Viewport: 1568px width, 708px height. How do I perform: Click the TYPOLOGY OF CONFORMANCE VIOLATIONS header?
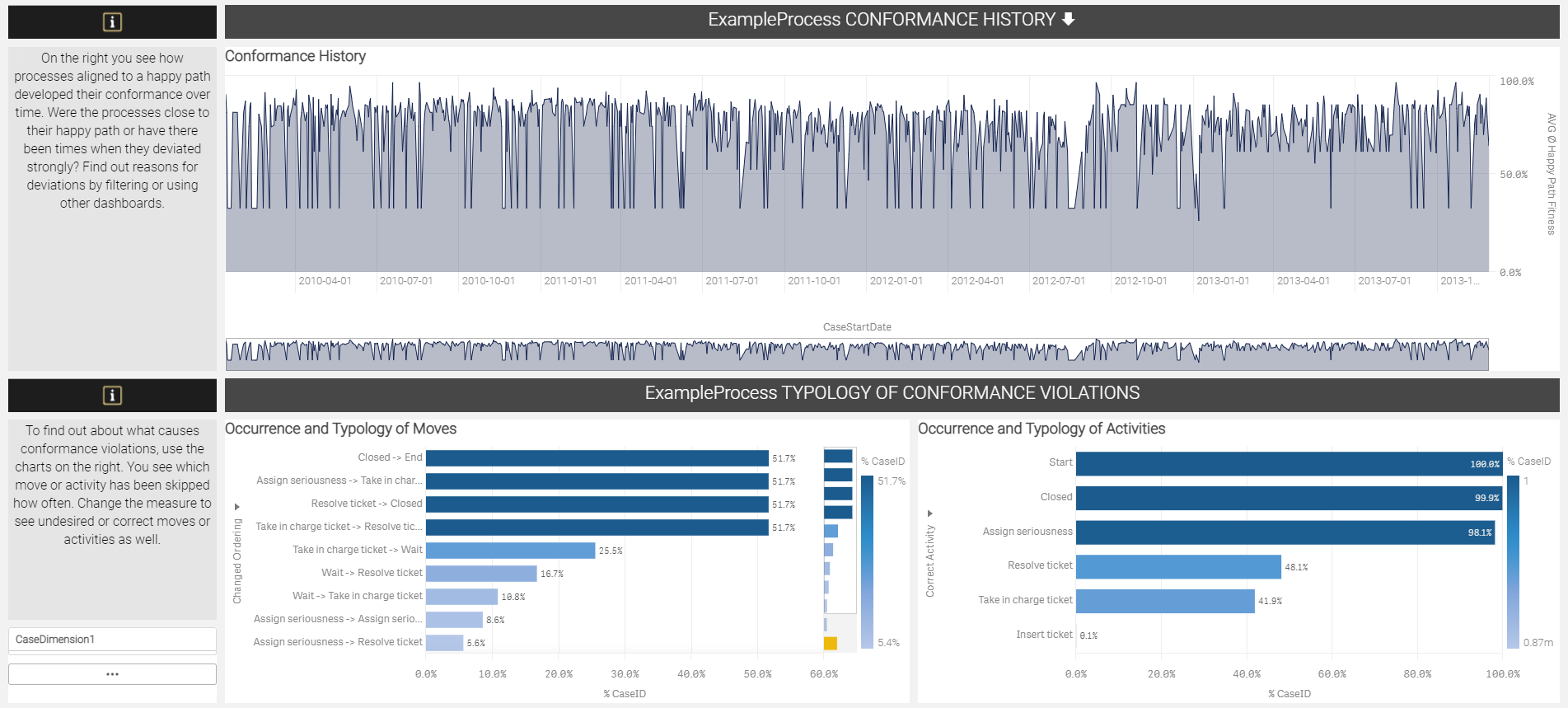click(892, 393)
